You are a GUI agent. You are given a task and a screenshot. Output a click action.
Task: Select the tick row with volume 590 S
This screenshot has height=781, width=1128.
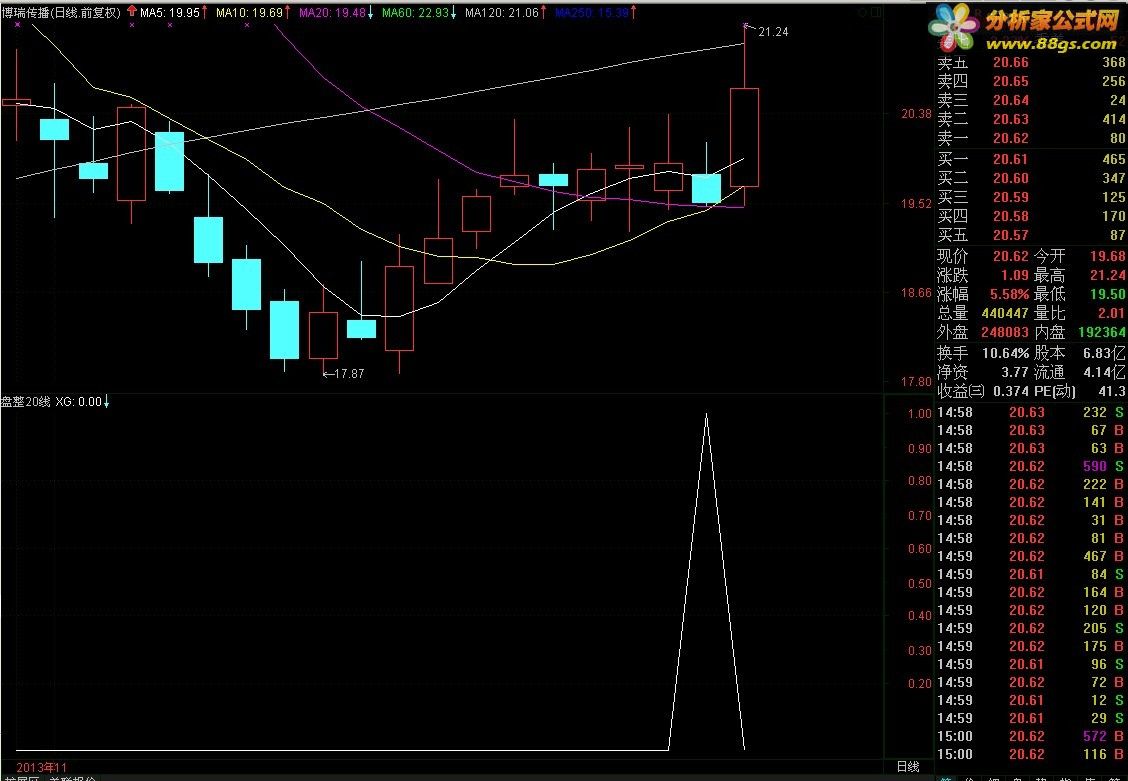(x=1031, y=466)
